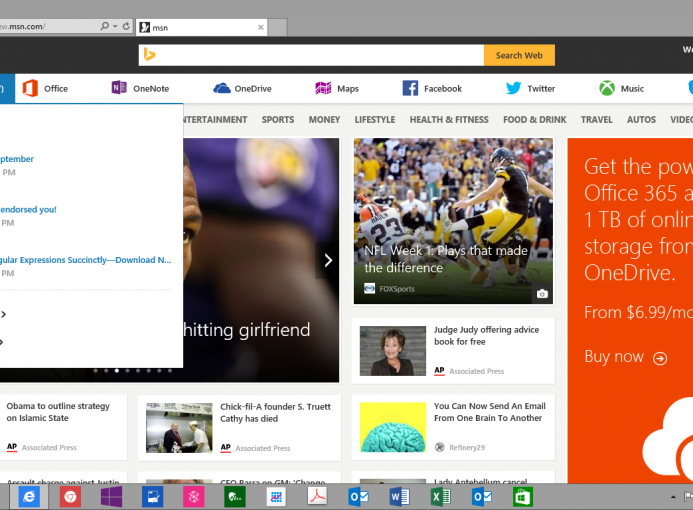
Task: Open the Maps icon
Action: [323, 88]
